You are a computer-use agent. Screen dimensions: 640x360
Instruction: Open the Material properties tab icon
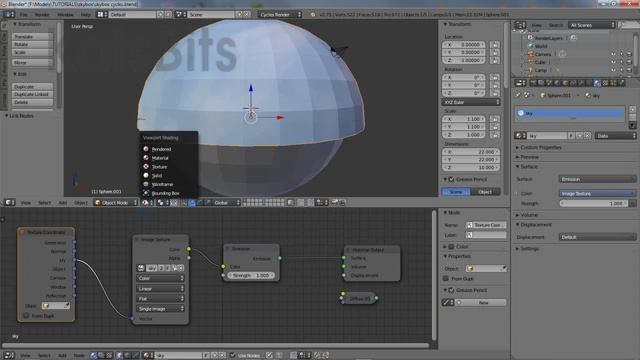tap(597, 83)
